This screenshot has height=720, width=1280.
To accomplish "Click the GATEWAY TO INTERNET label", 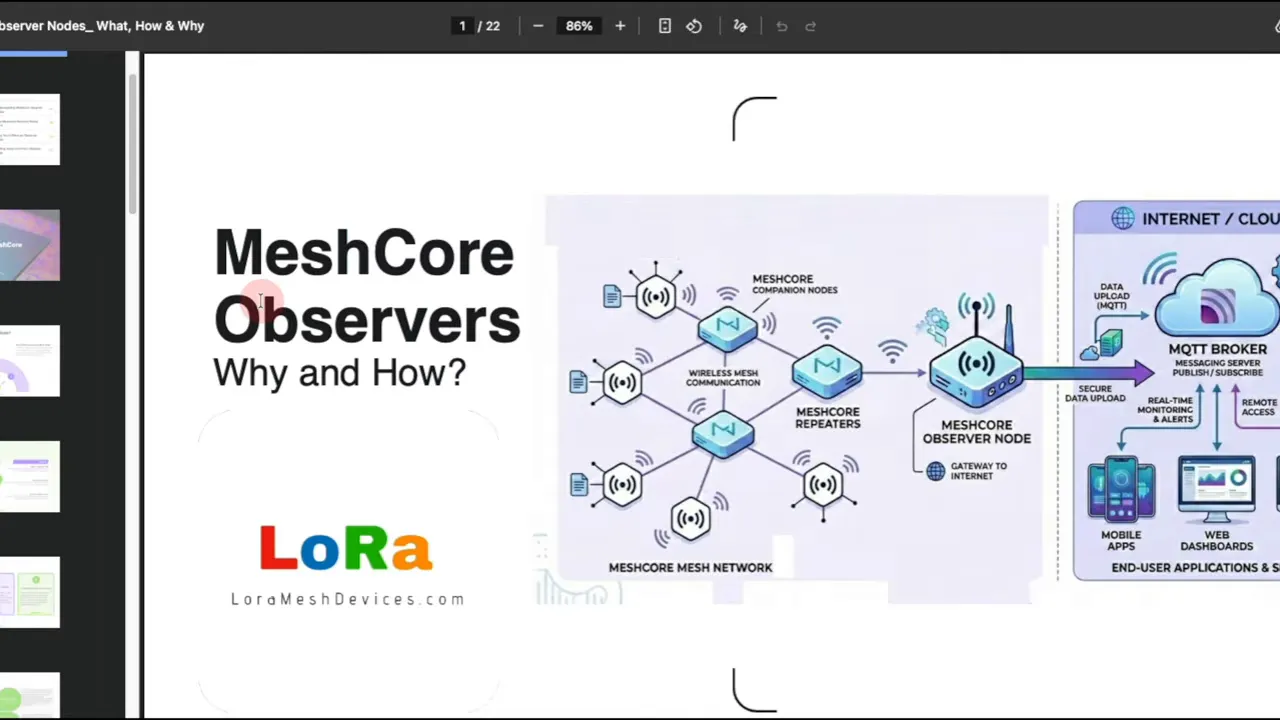I will tap(979, 471).
